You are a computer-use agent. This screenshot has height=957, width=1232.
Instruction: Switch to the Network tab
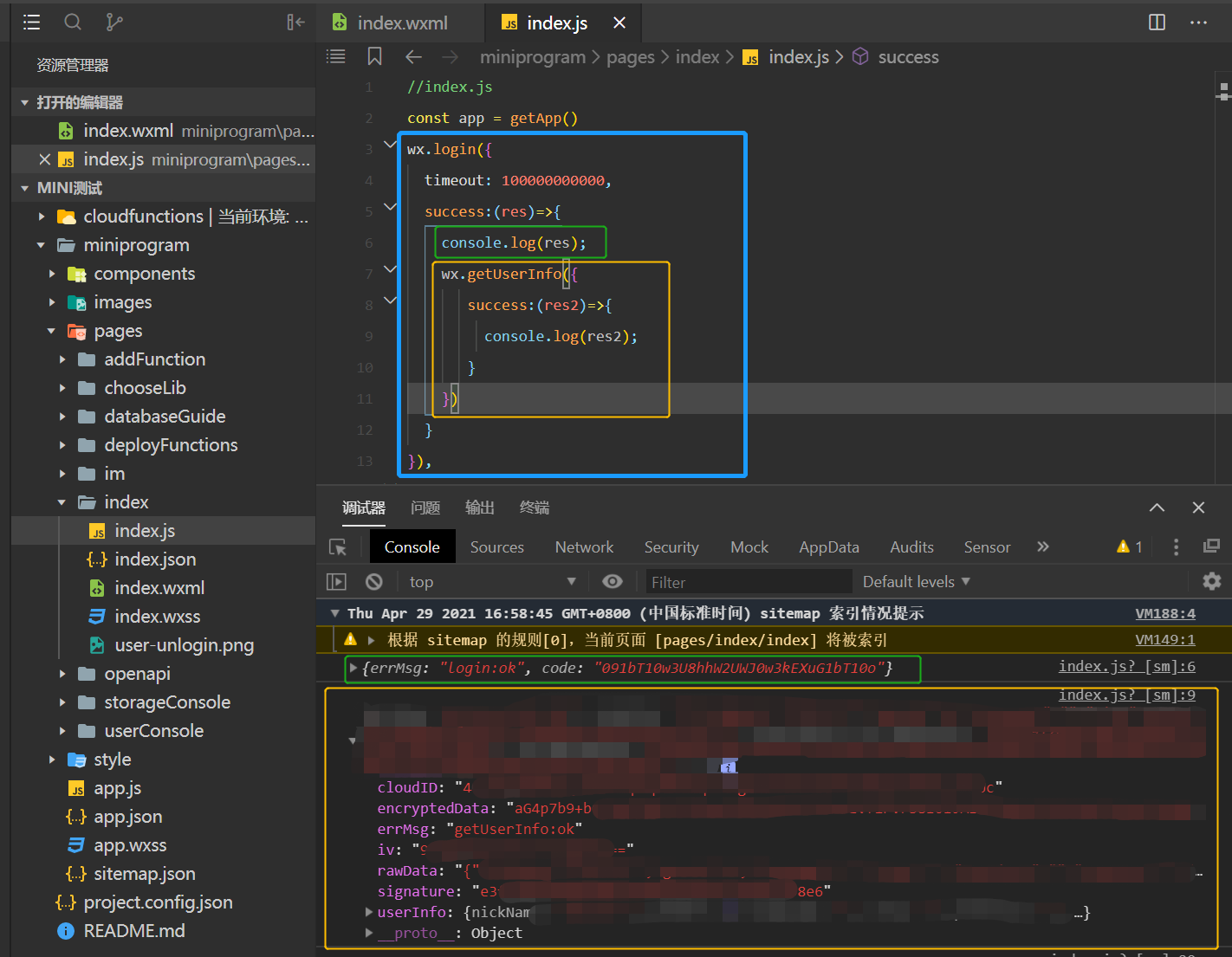(x=584, y=547)
